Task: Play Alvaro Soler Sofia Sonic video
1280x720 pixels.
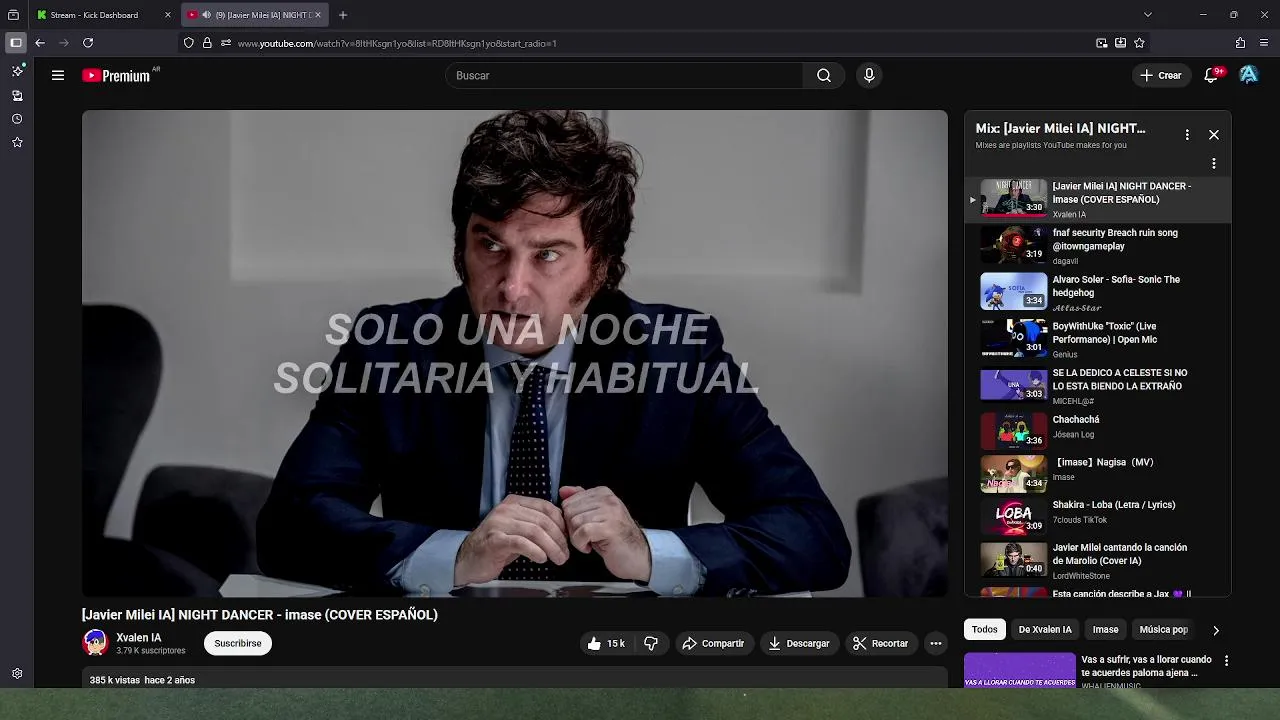Action: point(1097,293)
